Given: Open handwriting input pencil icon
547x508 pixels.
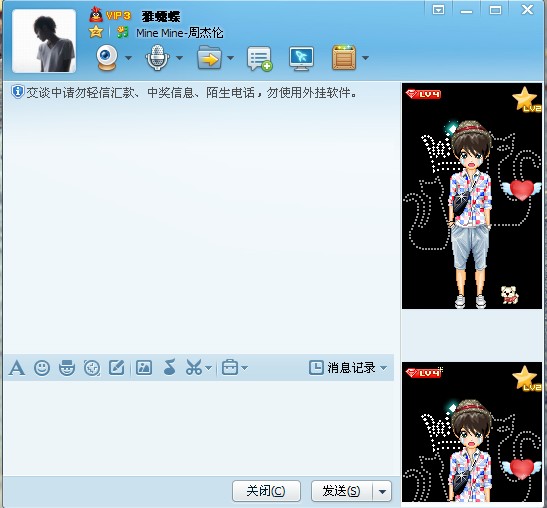Looking at the screenshot, I should (117, 368).
